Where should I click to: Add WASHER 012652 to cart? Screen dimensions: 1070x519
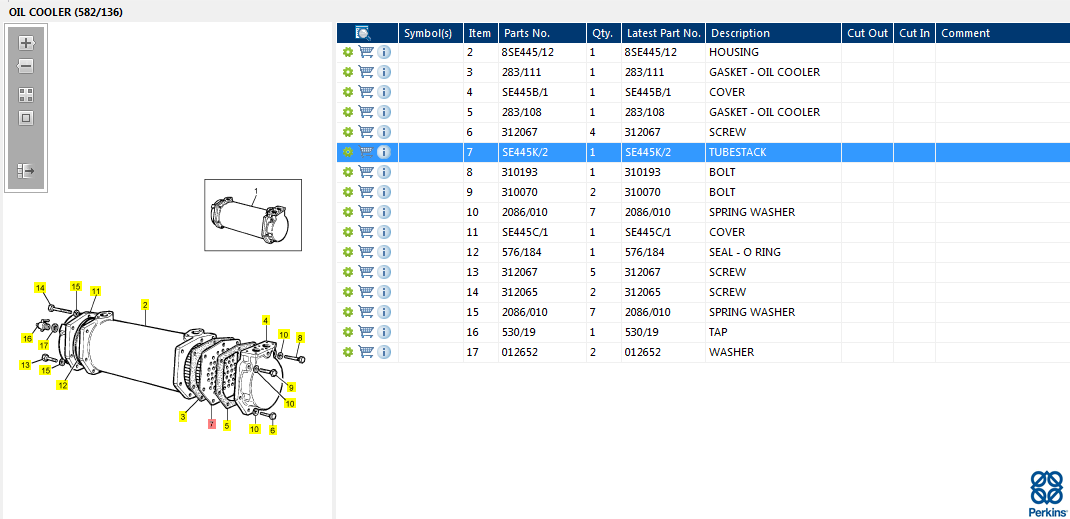(366, 352)
